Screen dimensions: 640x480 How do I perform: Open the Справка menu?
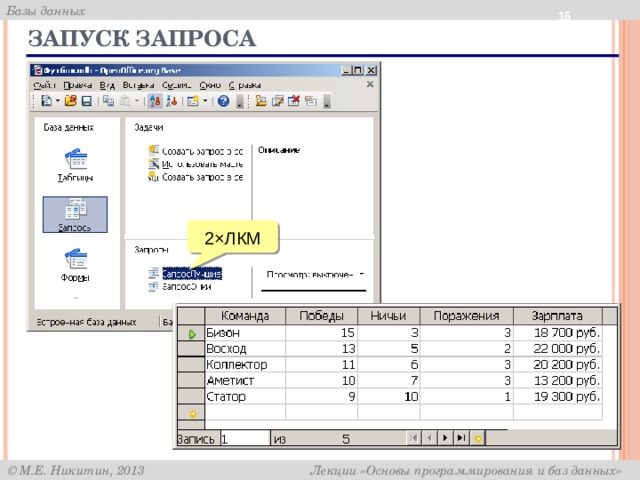click(244, 85)
